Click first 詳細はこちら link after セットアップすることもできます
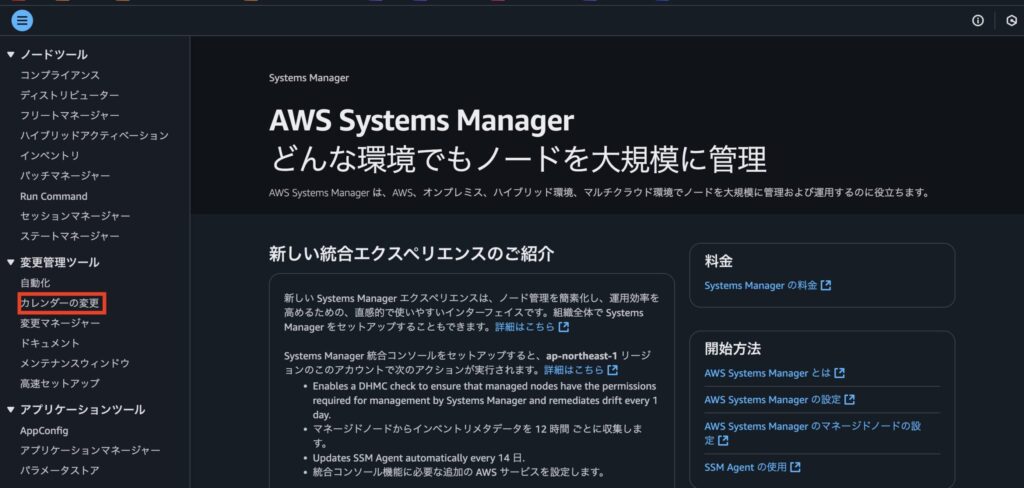1024x488 pixels. [525, 327]
